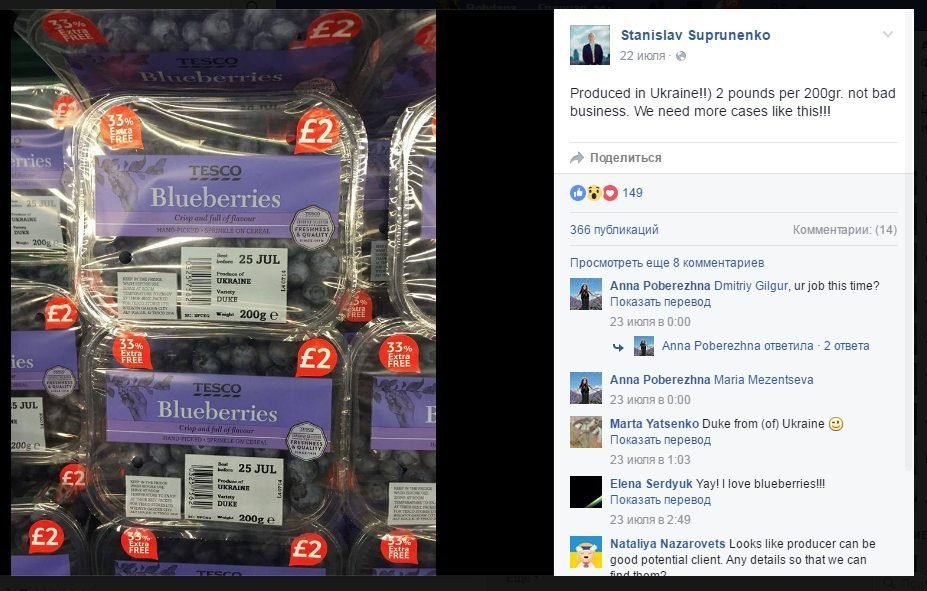
Task: Open the 366 публикаций shares link
Action: [x=614, y=230]
